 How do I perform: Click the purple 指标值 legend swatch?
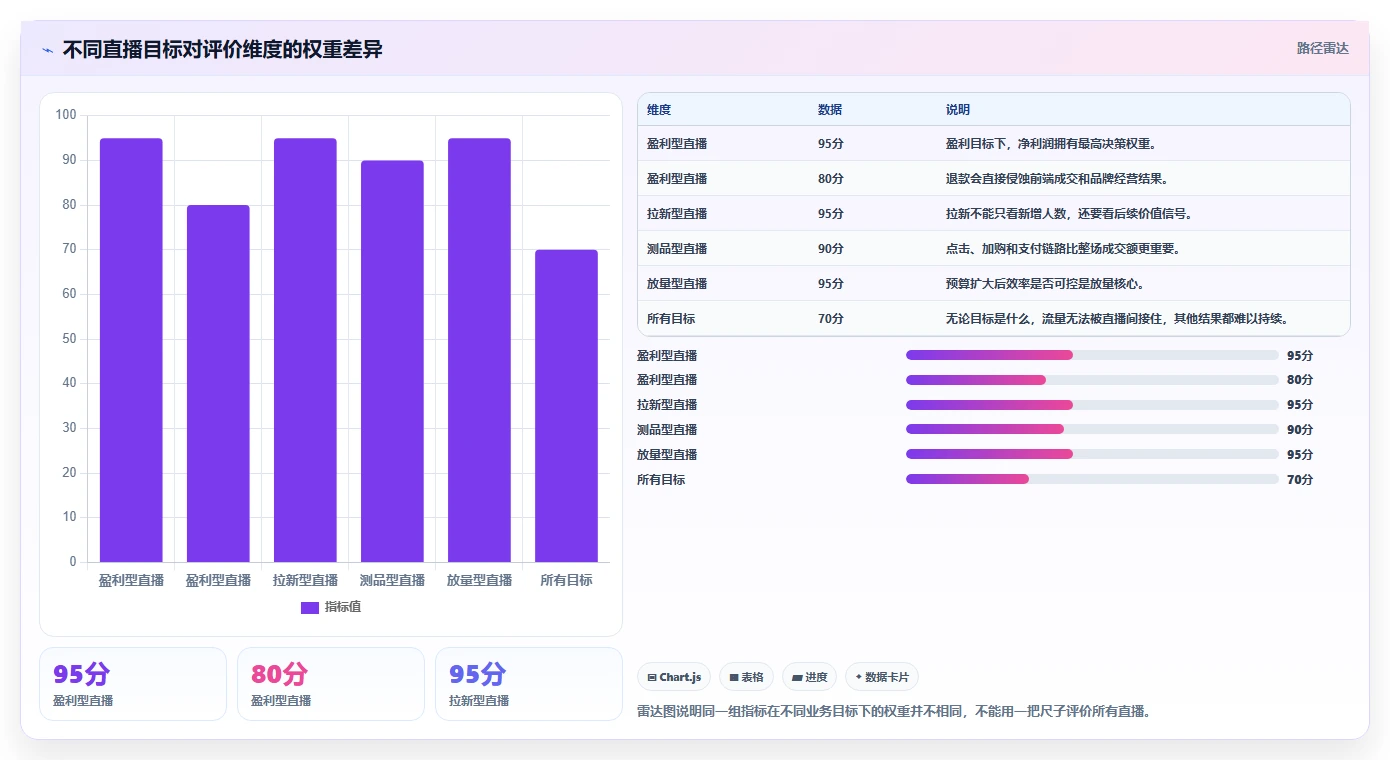pyautogui.click(x=309, y=607)
